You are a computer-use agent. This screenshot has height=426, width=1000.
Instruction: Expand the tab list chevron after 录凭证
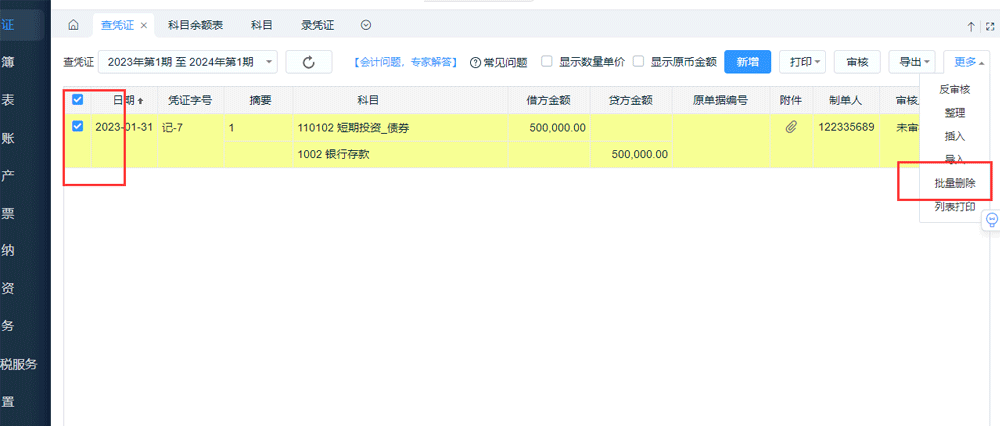(x=365, y=25)
